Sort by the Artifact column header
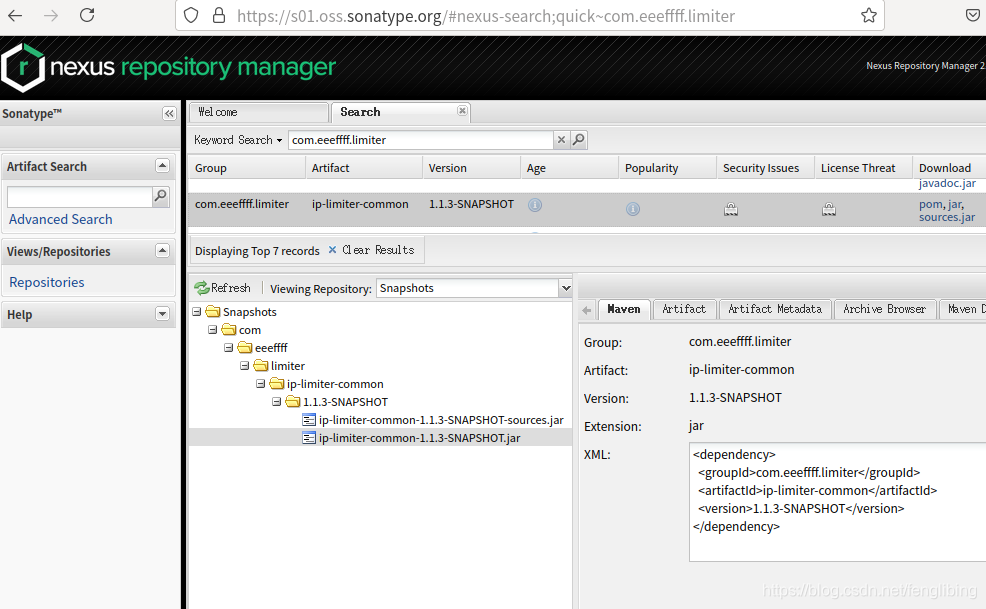 coord(363,168)
